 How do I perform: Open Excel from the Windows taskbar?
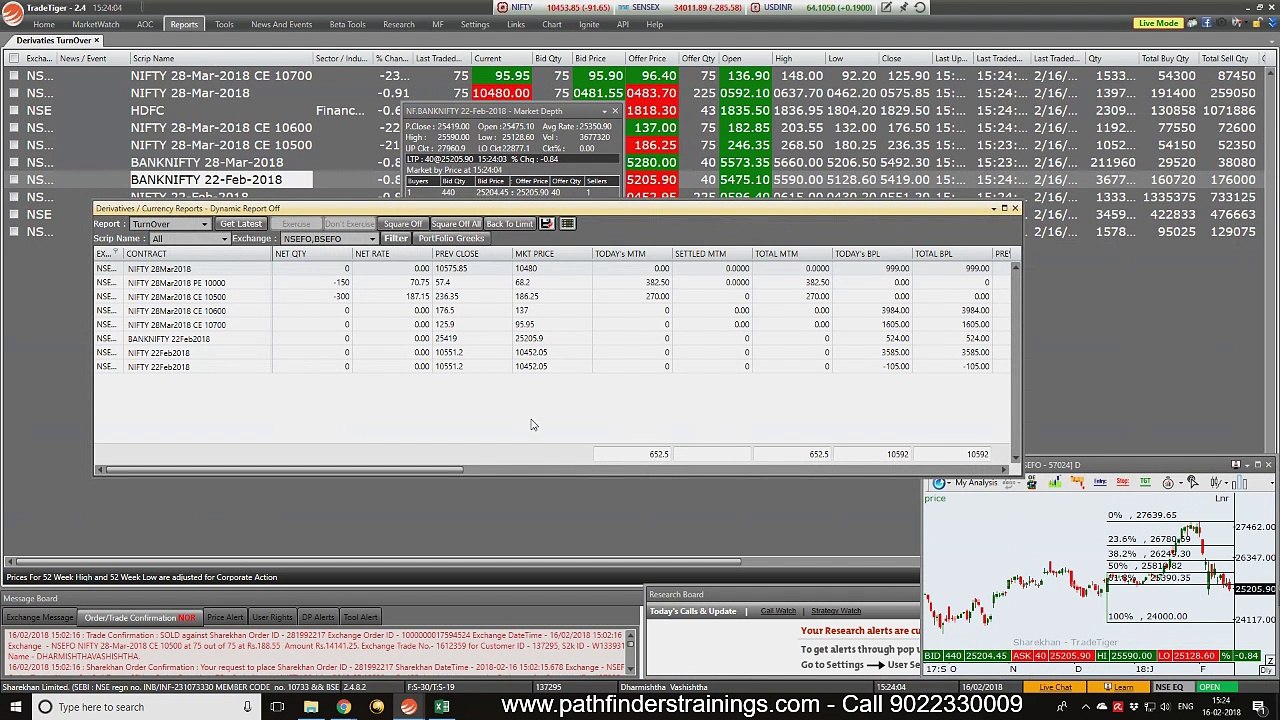click(x=442, y=707)
